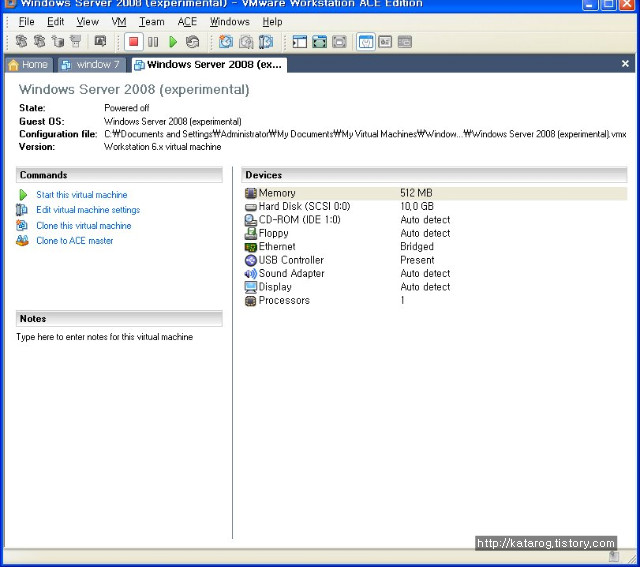Image resolution: width=640 pixels, height=567 pixels.
Task: Click the notes field placeholder text
Action: [104, 337]
